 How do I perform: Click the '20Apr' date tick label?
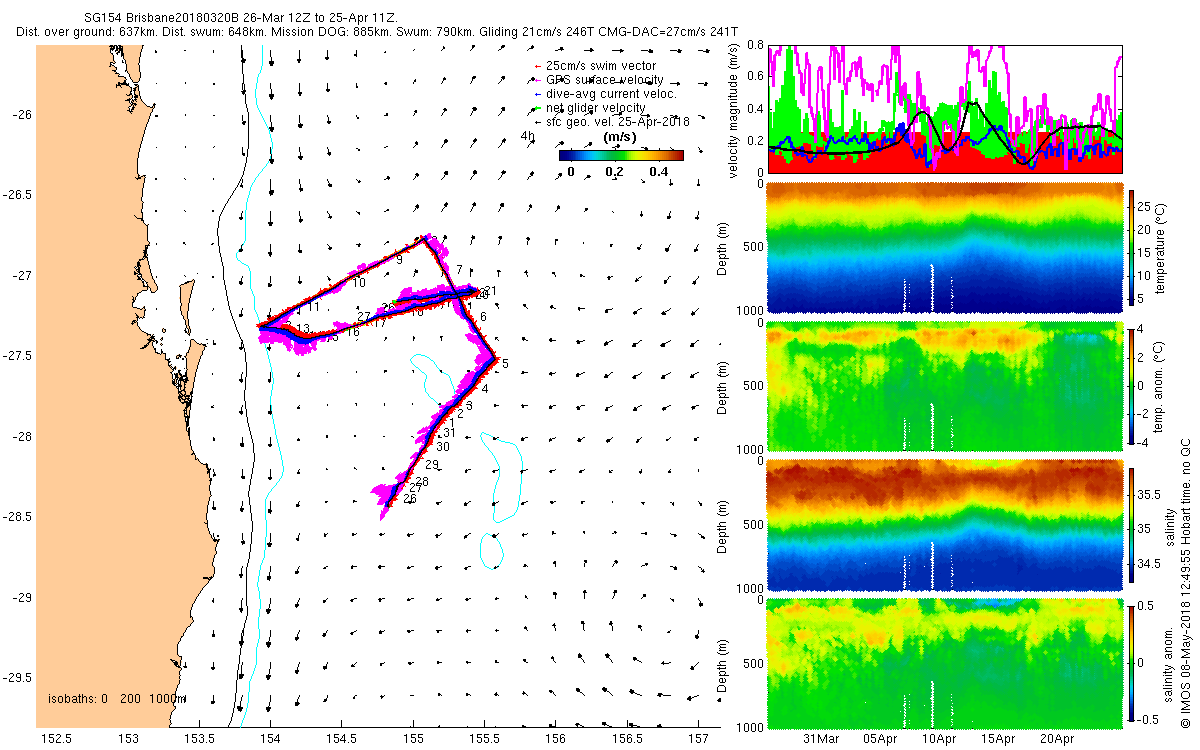[x=1057, y=739]
